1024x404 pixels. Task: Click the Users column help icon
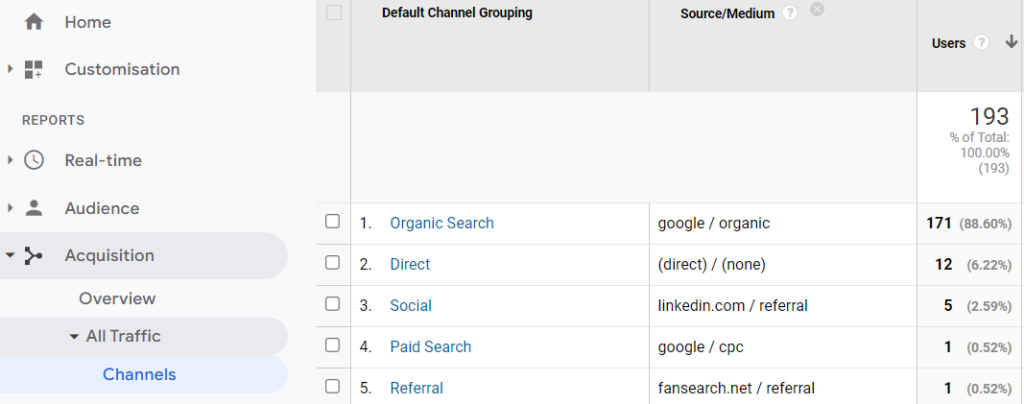click(x=982, y=43)
